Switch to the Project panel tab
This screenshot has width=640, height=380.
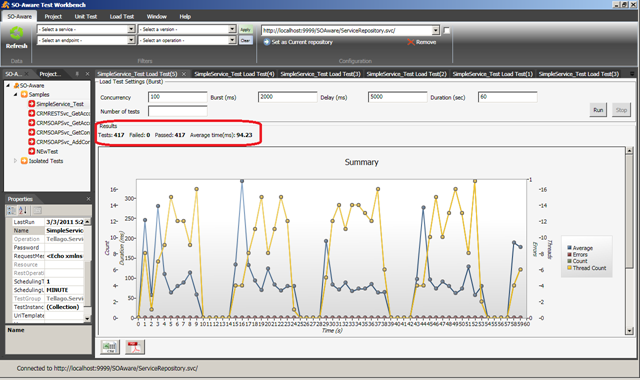coord(50,74)
